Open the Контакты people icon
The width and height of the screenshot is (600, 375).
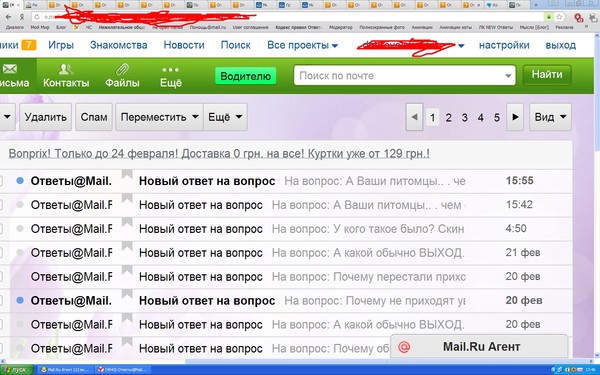pos(66,76)
